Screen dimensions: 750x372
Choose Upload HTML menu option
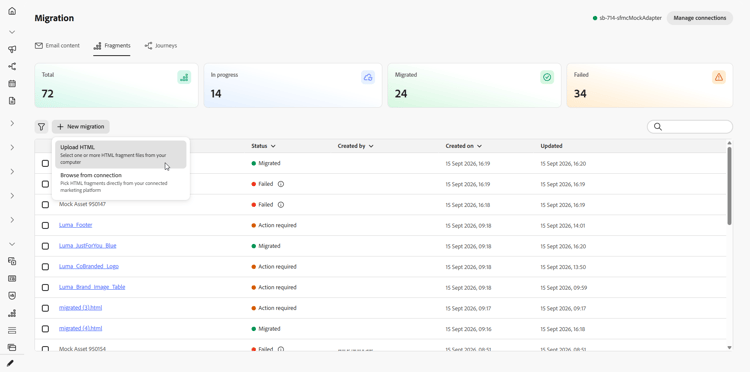[x=121, y=154]
